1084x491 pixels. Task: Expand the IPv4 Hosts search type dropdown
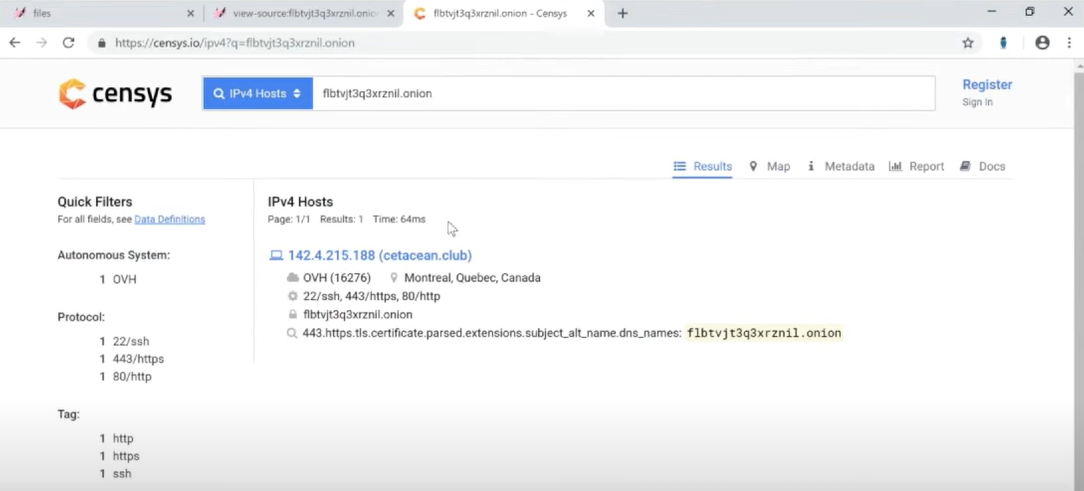click(258, 93)
